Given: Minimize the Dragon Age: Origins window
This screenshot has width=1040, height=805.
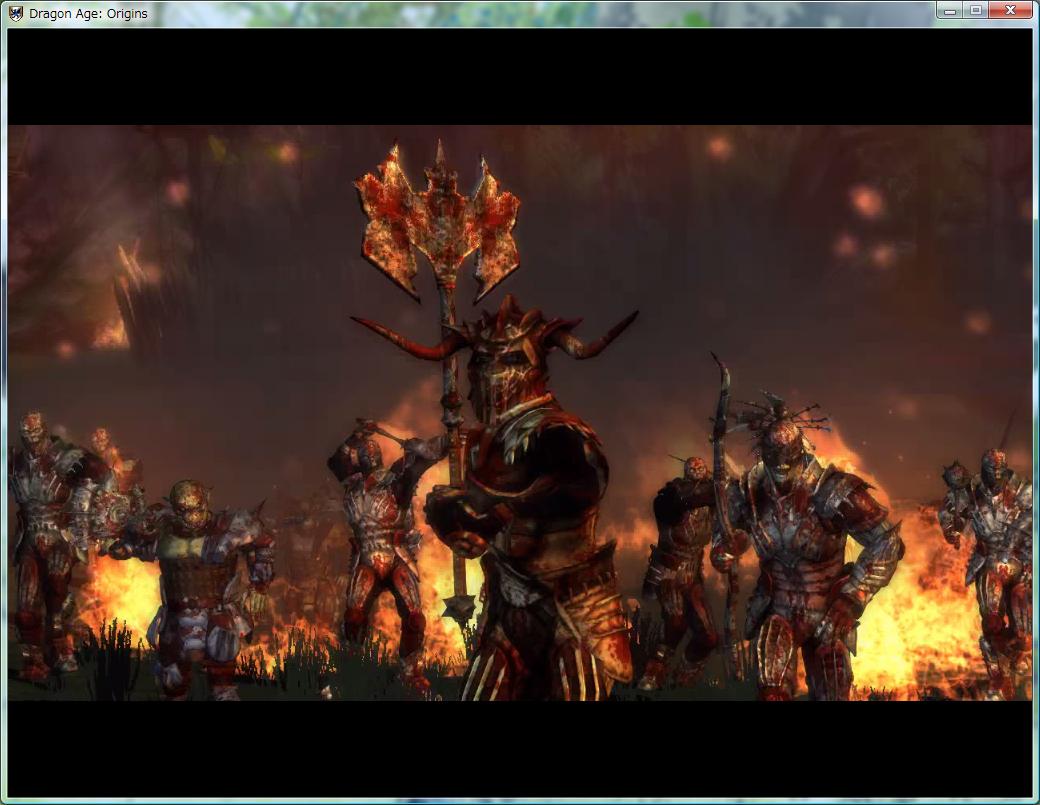Looking at the screenshot, I should coord(950,11).
